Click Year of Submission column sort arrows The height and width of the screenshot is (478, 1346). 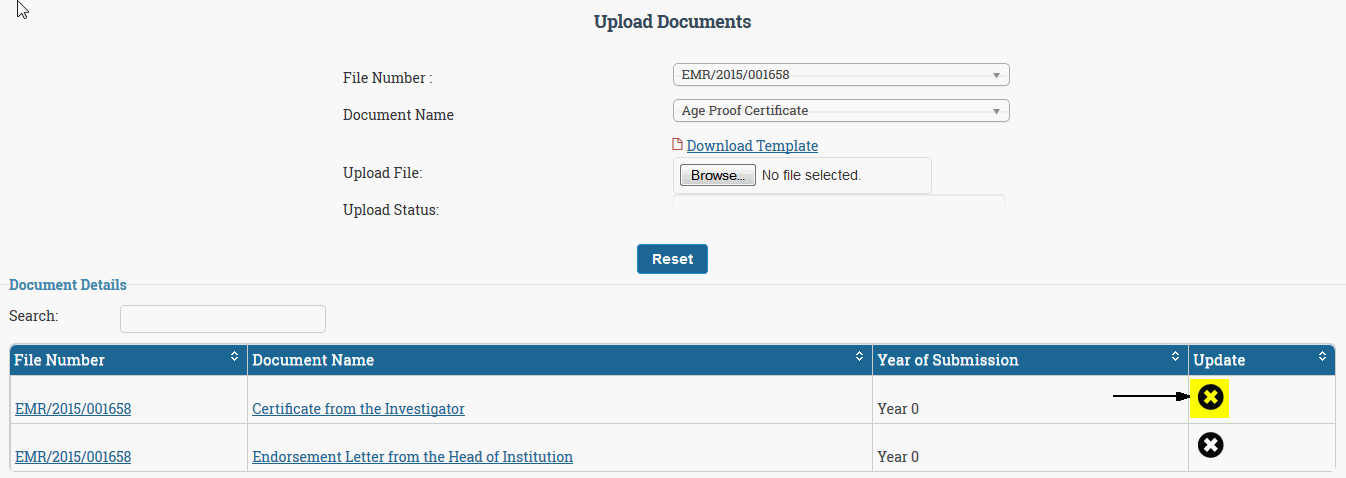pos(1176,357)
